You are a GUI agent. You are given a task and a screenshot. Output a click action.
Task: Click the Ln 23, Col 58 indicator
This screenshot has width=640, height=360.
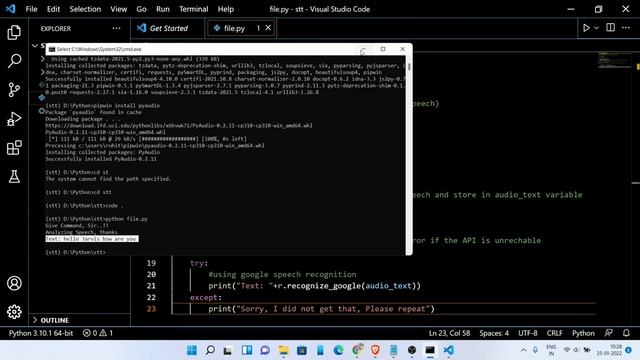pyautogui.click(x=449, y=333)
